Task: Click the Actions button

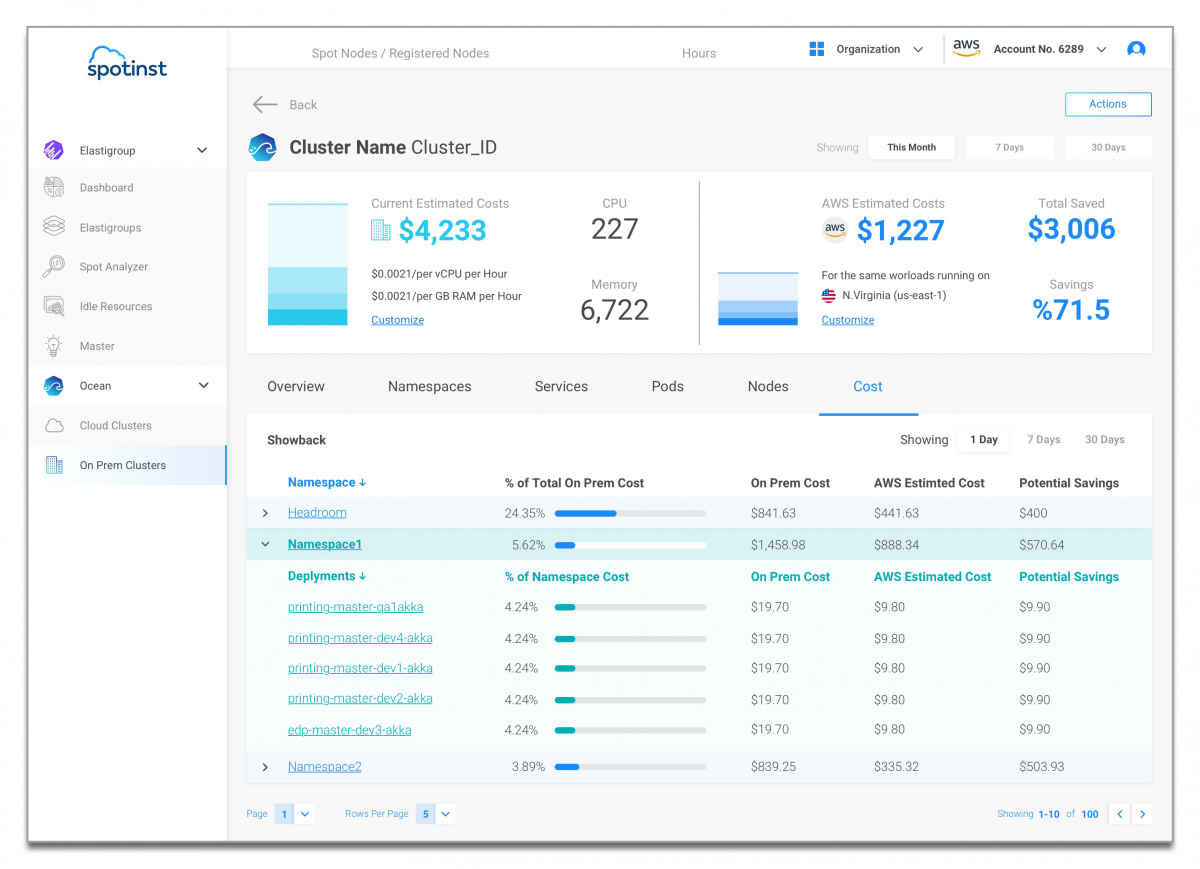Action: tap(1108, 104)
